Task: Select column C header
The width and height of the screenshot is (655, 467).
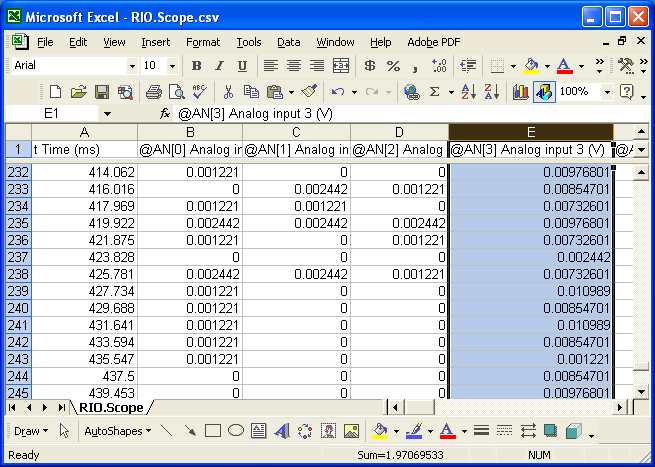Action: point(296,132)
